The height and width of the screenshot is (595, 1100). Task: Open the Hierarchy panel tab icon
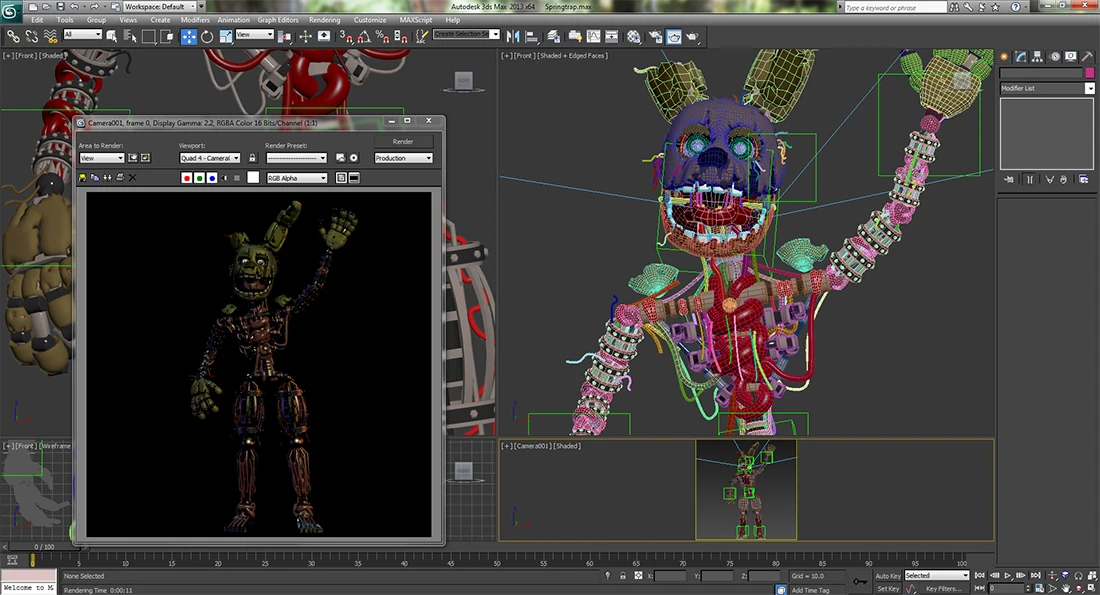click(x=1037, y=56)
